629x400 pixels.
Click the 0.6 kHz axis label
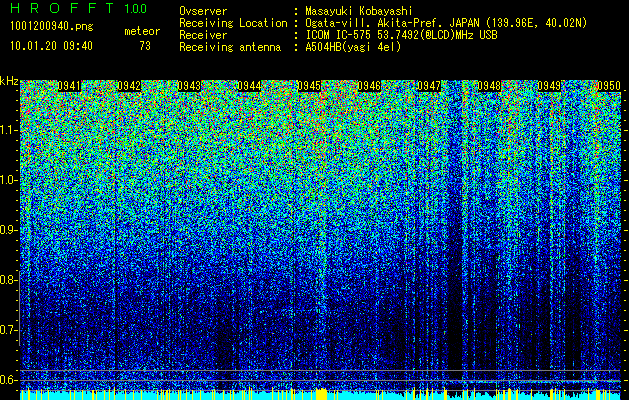point(8,380)
